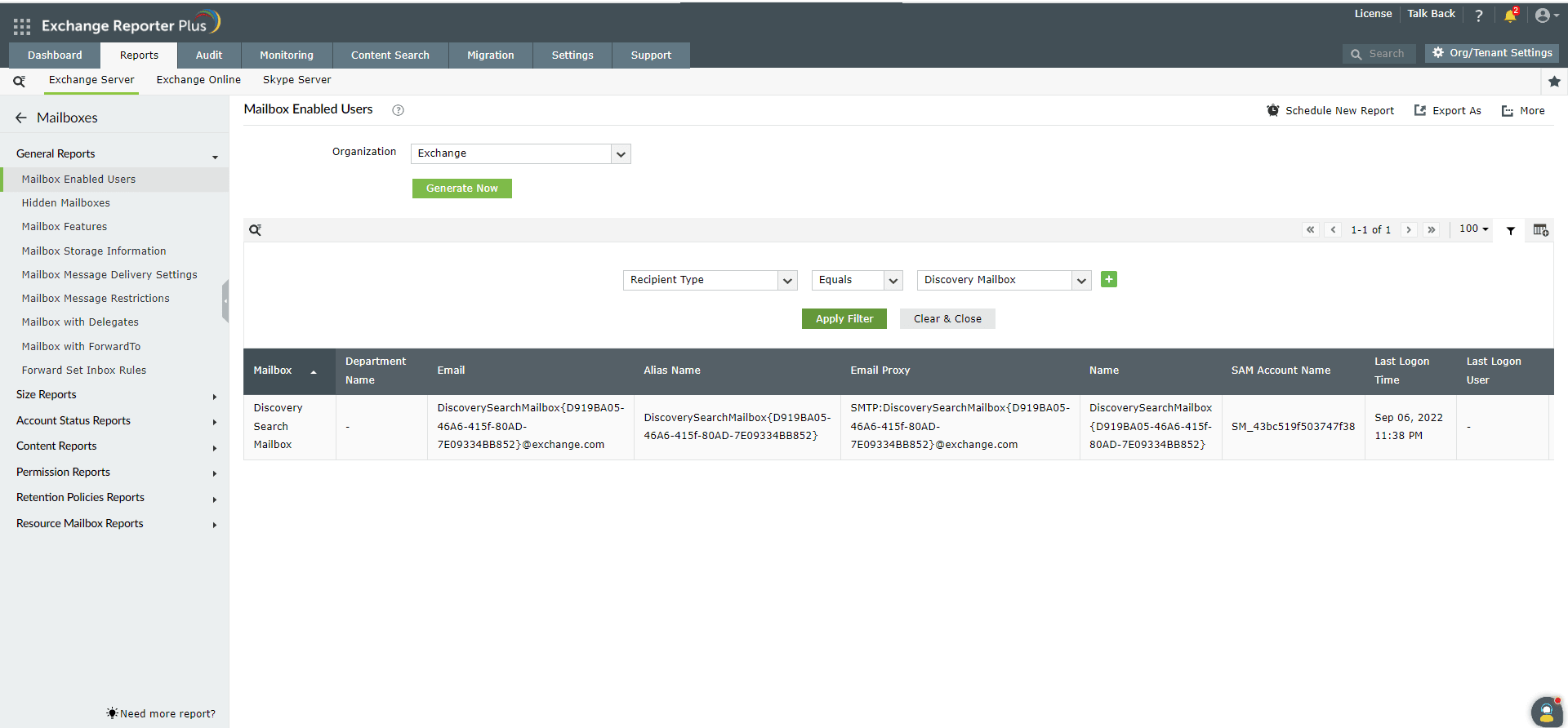1568x728 pixels.
Task: Expand the Permission Reports section
Action: click(x=114, y=473)
